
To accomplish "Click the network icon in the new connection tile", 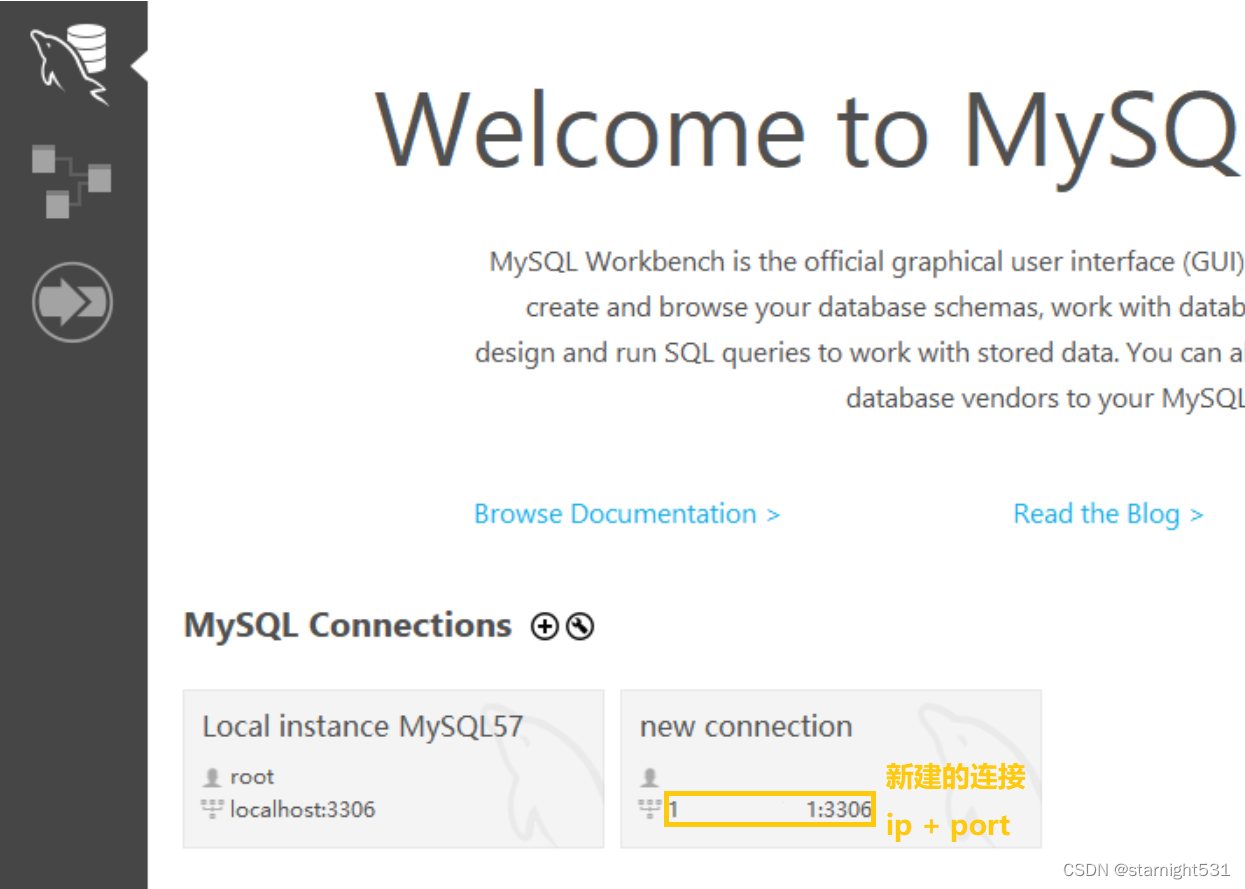I will click(x=650, y=809).
